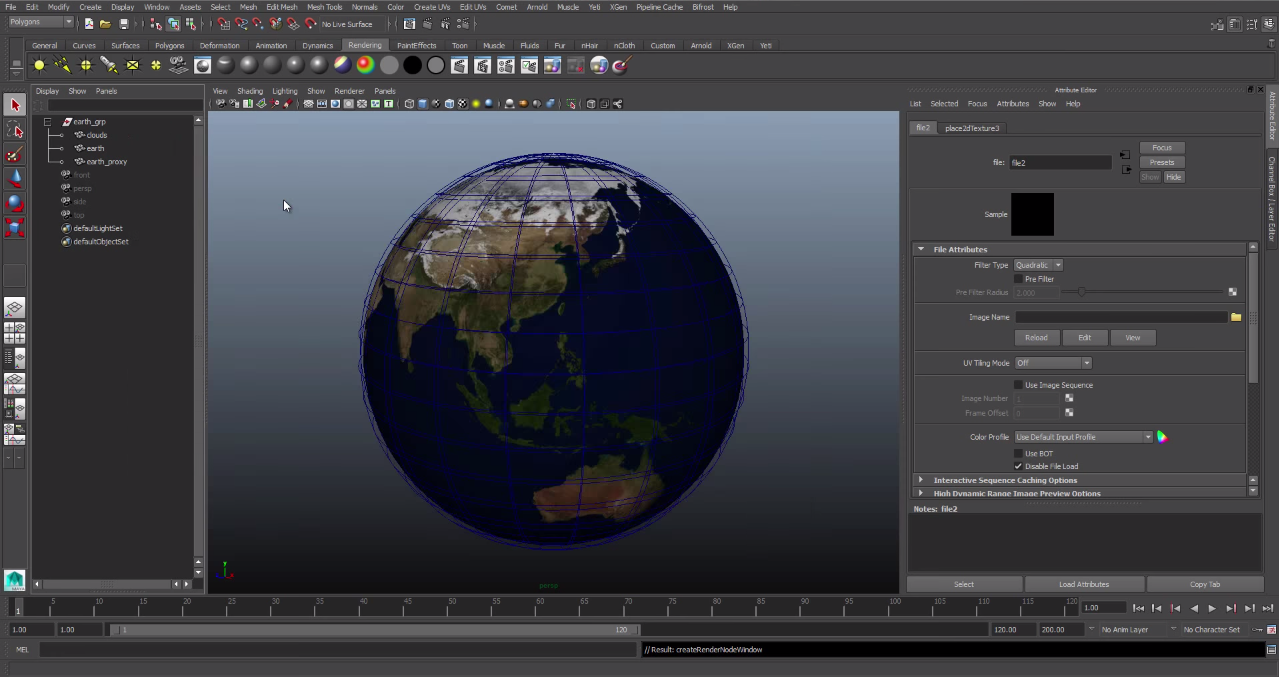Open the Filter Type dropdown
The width and height of the screenshot is (1279, 677).
pyautogui.click(x=1038, y=265)
